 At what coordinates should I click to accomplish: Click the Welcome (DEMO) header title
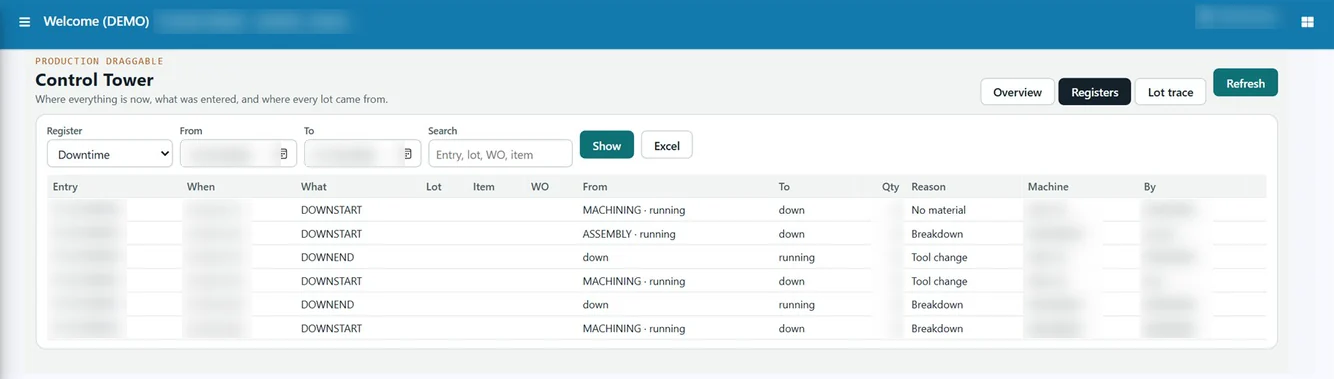tap(96, 22)
